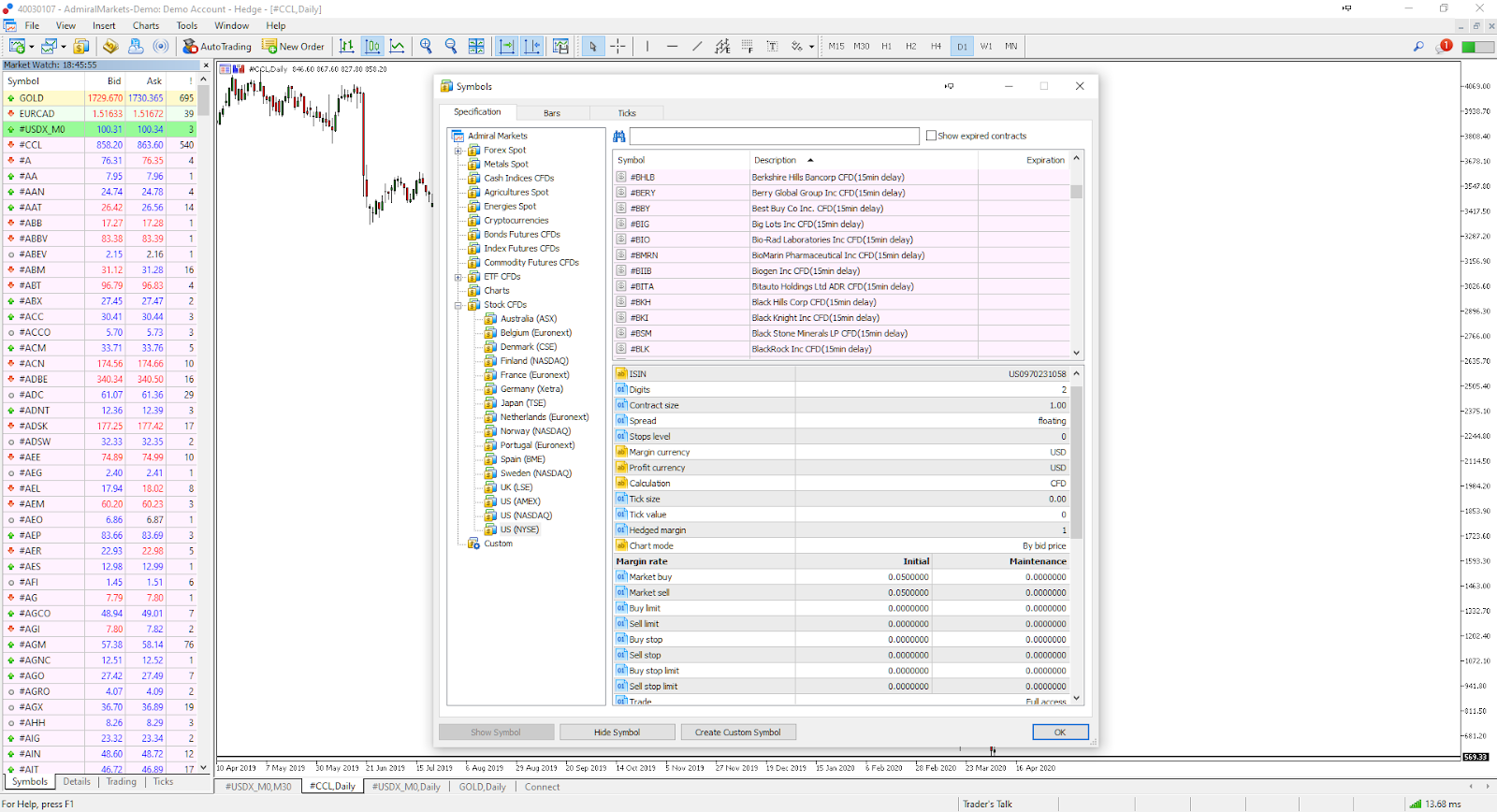Open the notifications chat icon with badge
The image size is (1497, 812).
coord(1444,46)
